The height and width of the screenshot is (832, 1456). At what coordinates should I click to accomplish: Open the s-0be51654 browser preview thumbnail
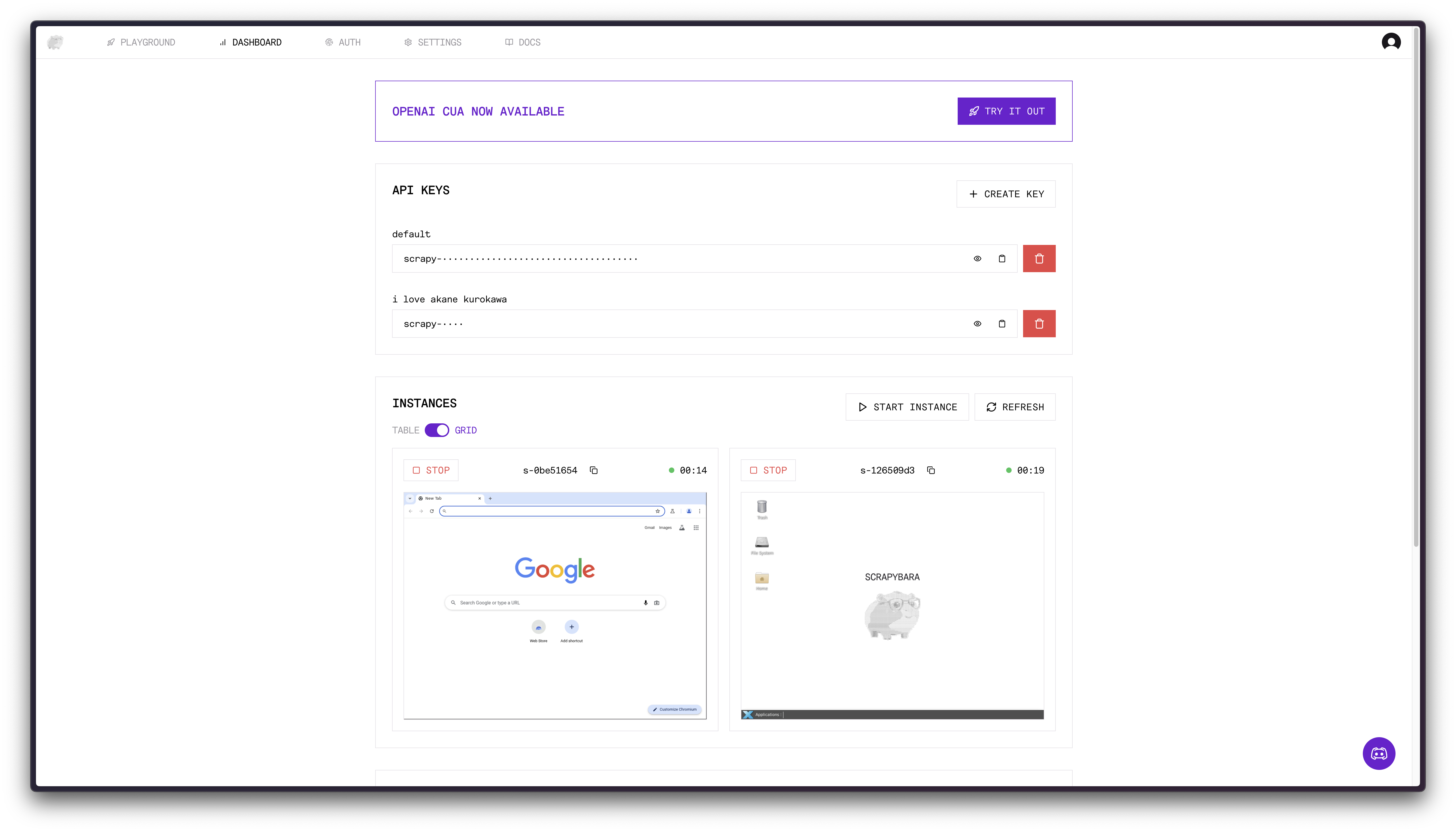[x=555, y=606]
